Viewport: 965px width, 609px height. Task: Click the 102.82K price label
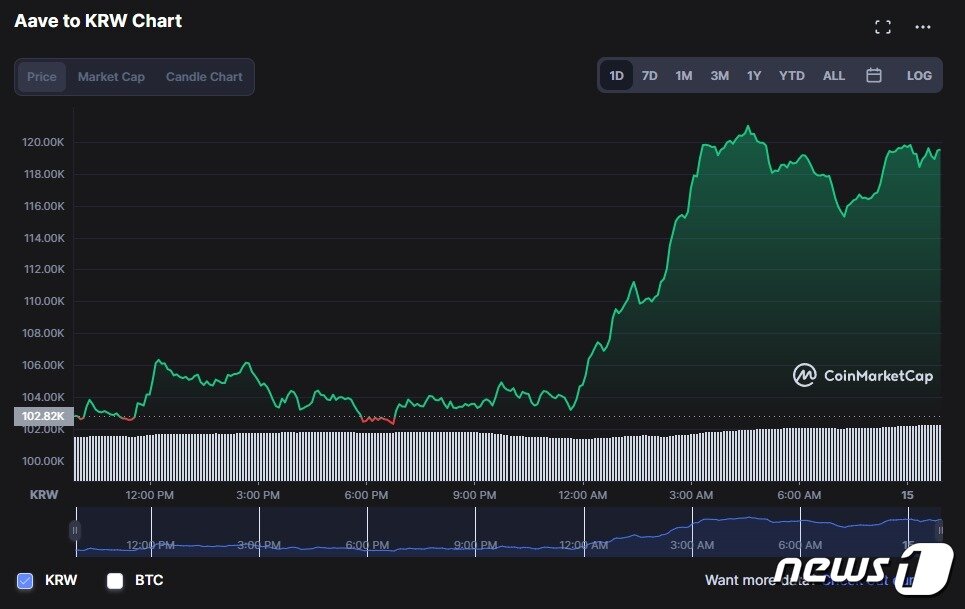43,416
